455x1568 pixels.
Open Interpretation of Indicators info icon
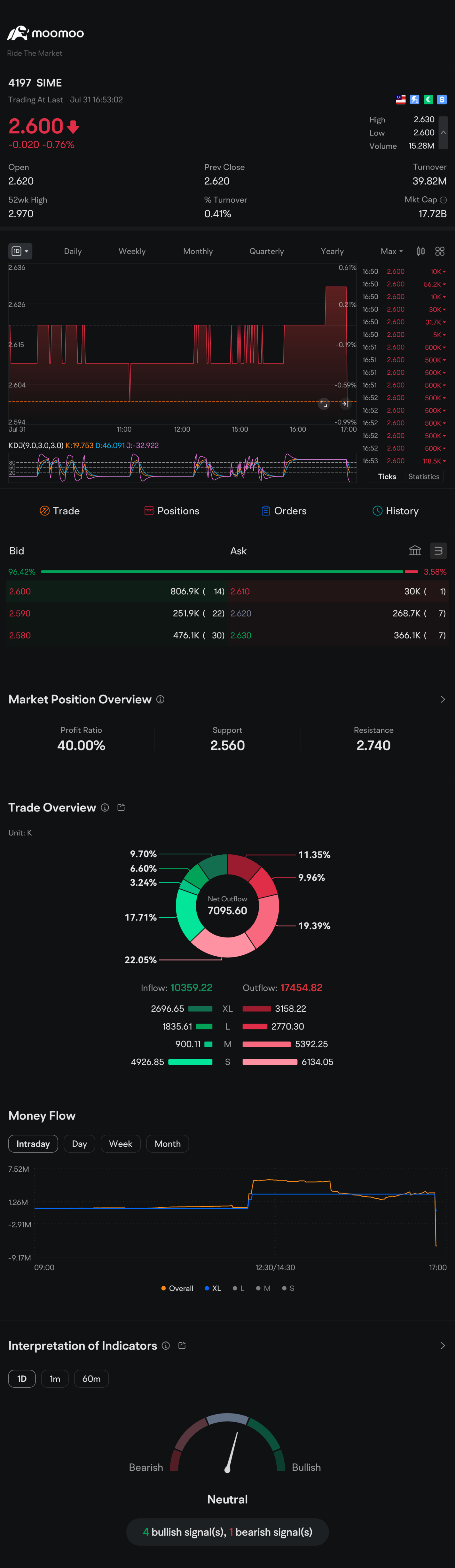(166, 1346)
